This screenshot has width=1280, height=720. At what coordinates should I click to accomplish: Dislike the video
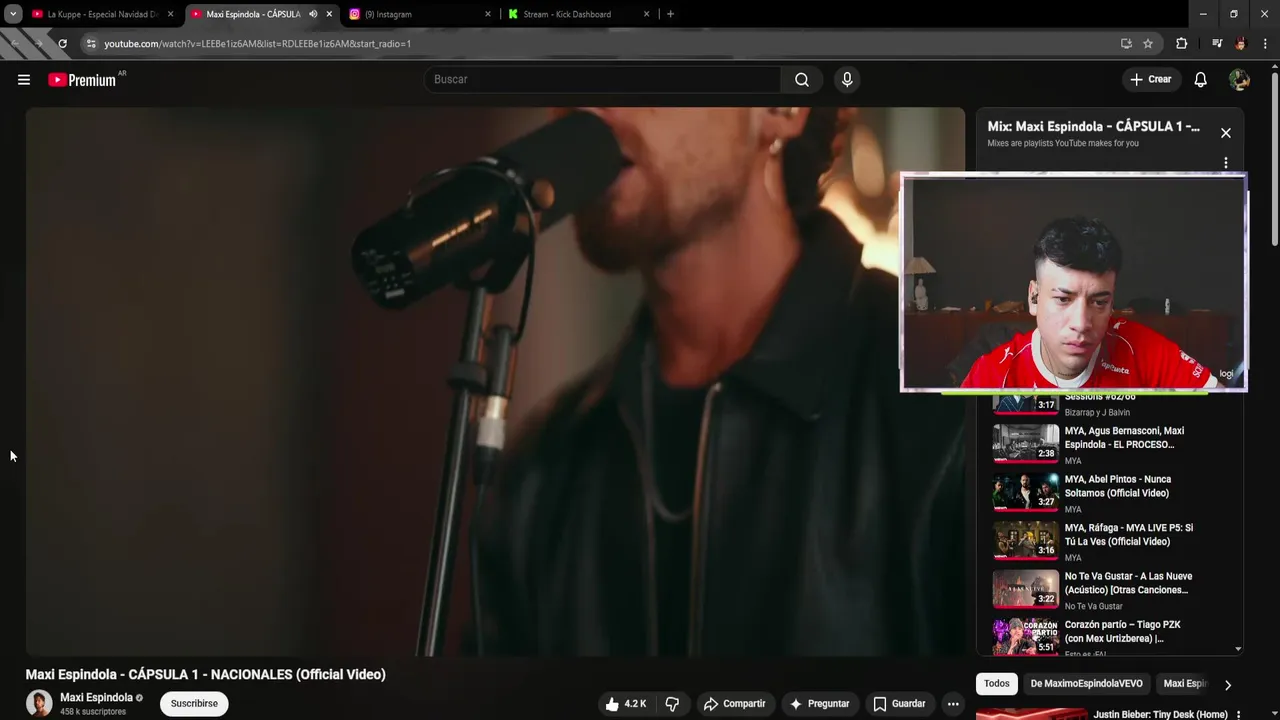672,704
